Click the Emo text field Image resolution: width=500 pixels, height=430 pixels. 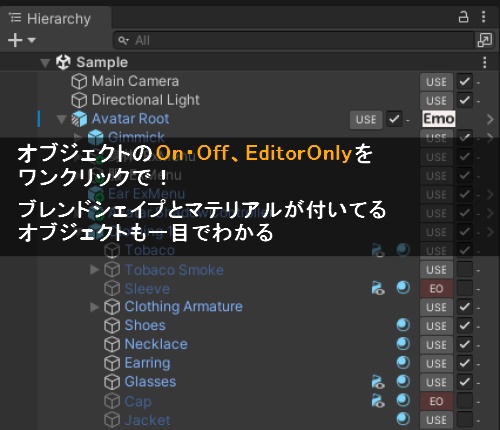pyautogui.click(x=439, y=119)
